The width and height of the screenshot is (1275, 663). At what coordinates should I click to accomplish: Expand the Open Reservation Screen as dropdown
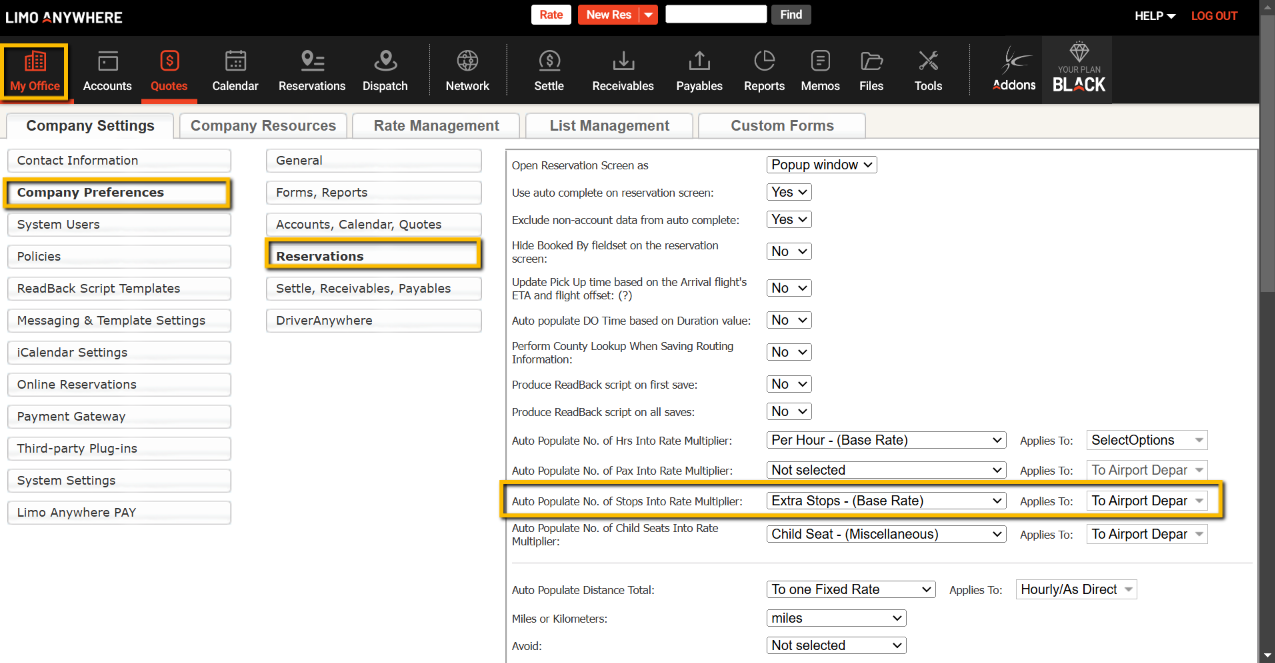coord(822,165)
